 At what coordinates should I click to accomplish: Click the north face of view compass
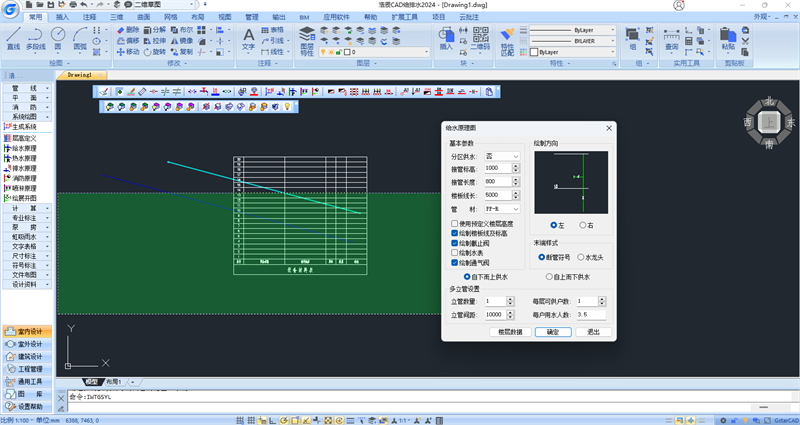768,102
